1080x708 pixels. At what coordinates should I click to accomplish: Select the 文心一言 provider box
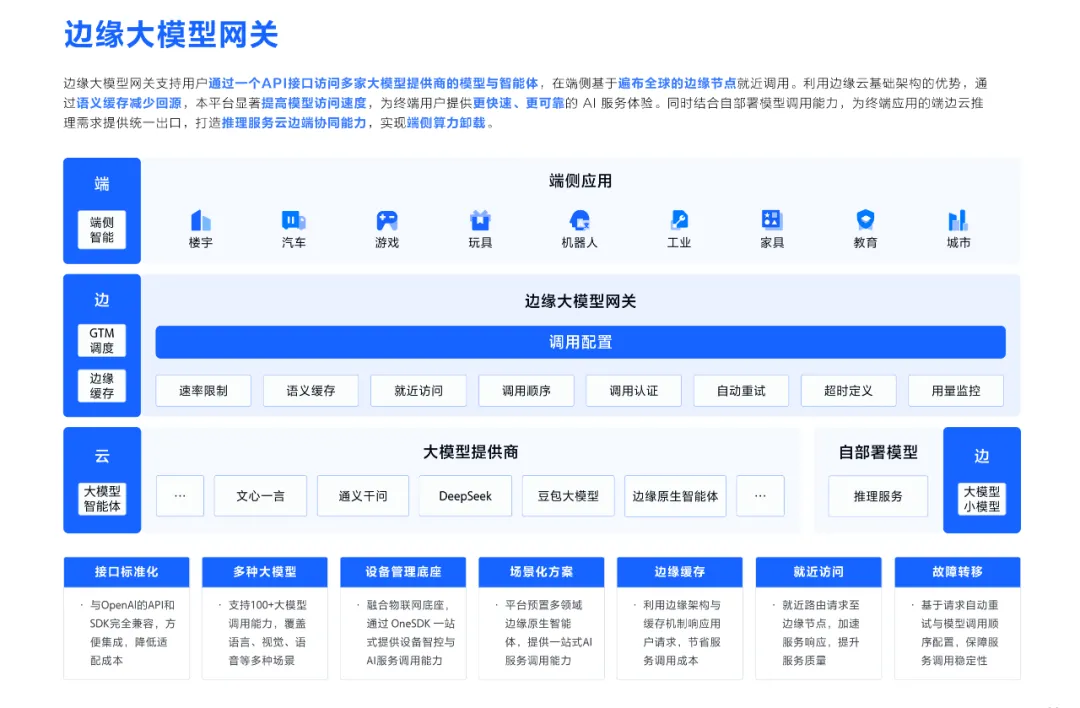(260, 496)
